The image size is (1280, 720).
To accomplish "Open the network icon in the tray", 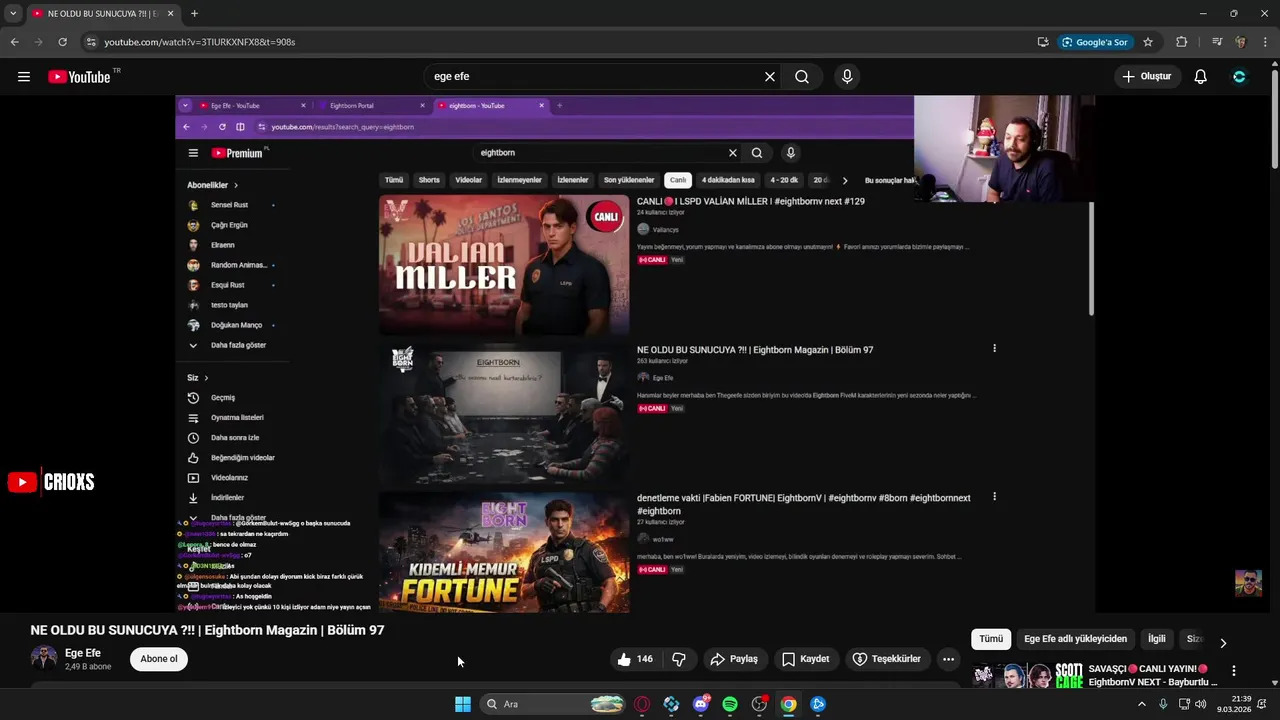I will (x=1182, y=704).
